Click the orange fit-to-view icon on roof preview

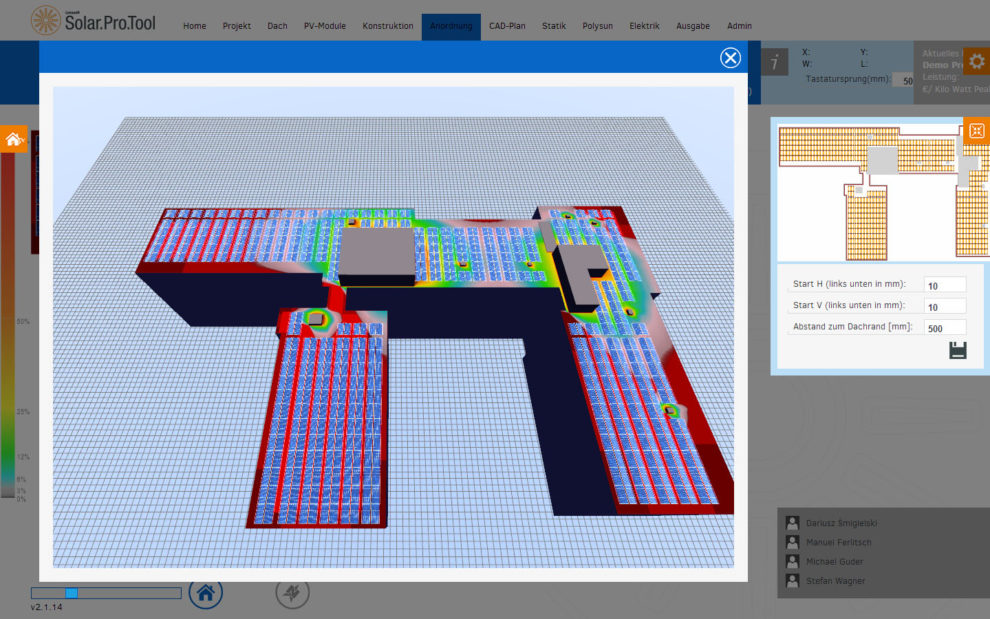tap(976, 131)
